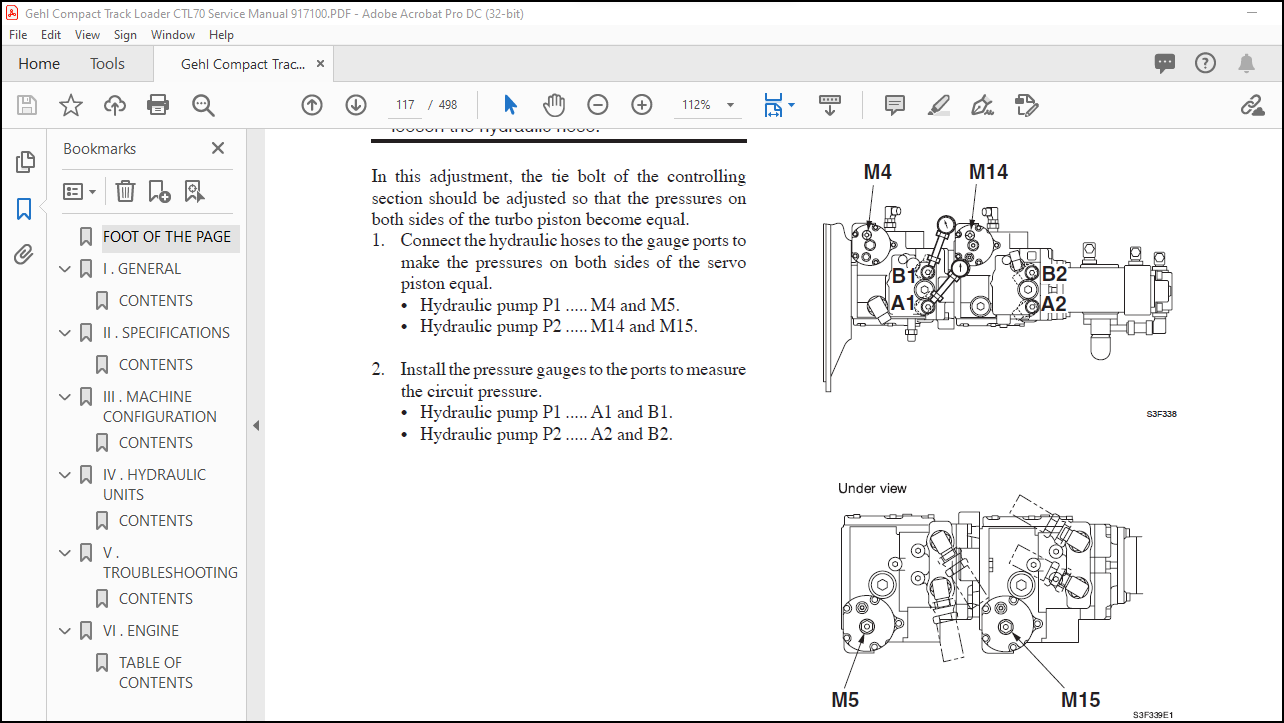This screenshot has width=1284, height=723.
Task: Collapse the III . MACHINE CONFIGURATION bookmark
Action: [x=65, y=397]
